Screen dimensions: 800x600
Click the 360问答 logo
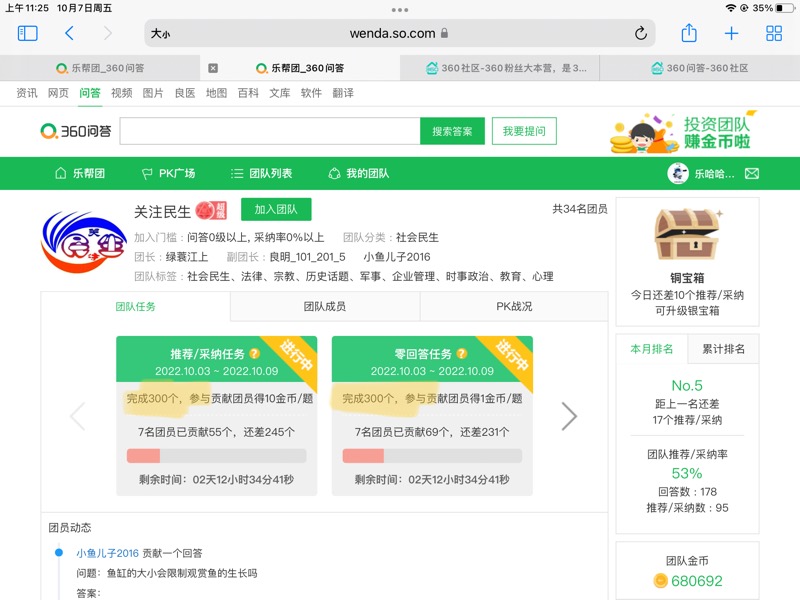76,131
